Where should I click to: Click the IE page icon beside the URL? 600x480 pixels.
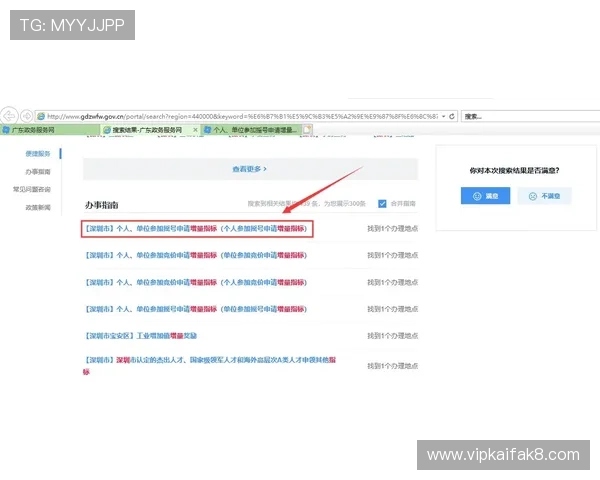click(x=41, y=116)
